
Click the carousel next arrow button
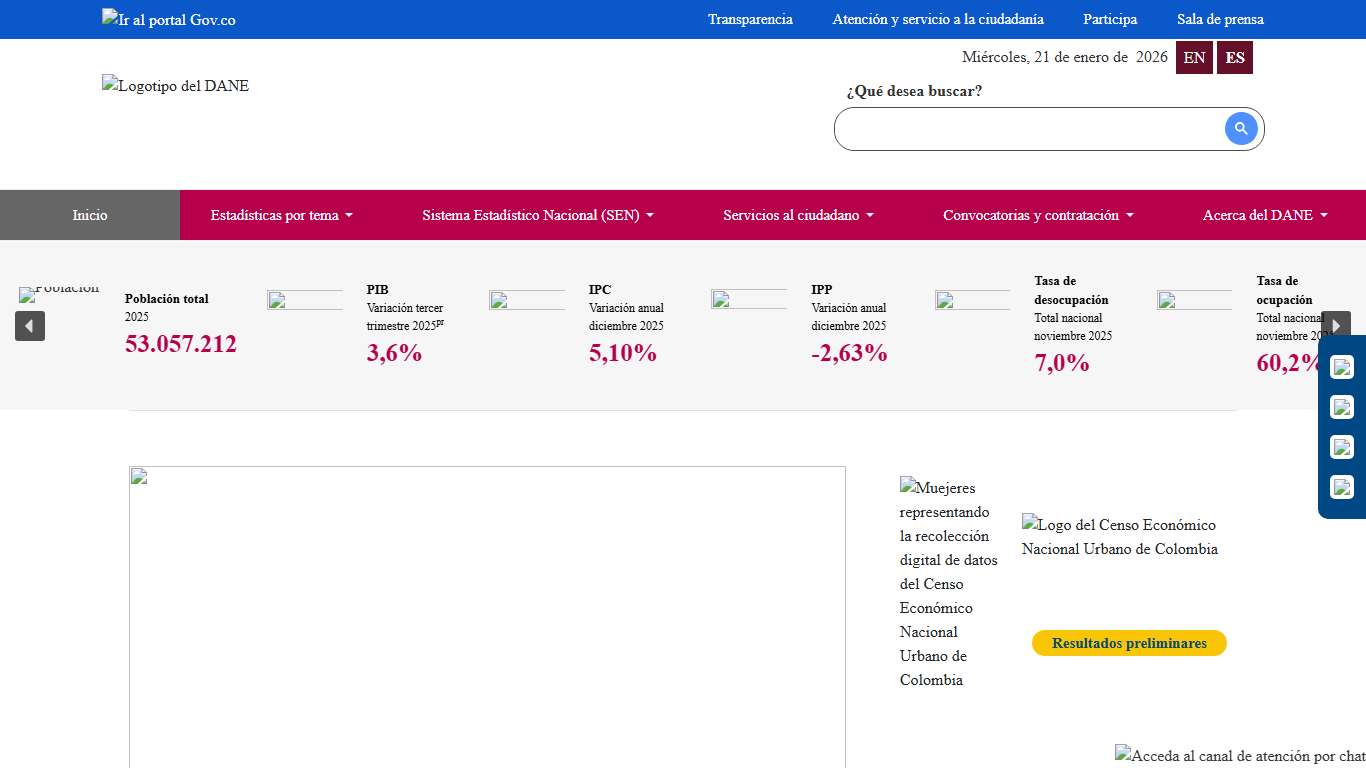click(1336, 326)
